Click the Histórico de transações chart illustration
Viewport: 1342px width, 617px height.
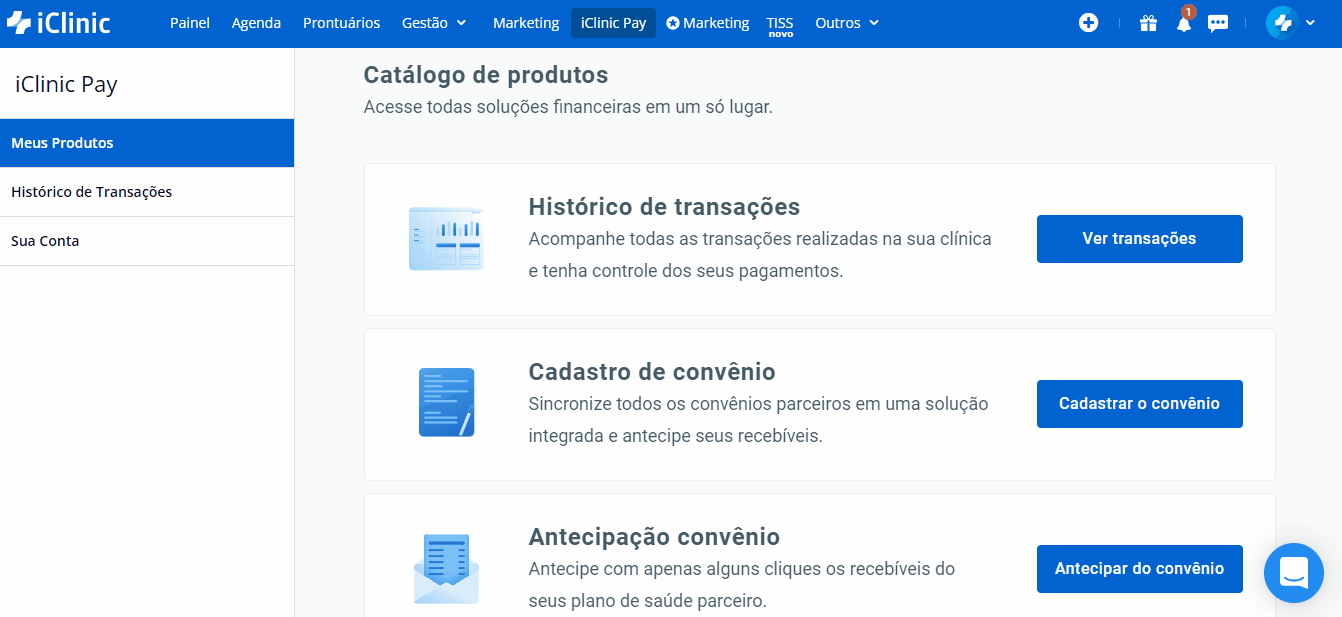pyautogui.click(x=446, y=239)
